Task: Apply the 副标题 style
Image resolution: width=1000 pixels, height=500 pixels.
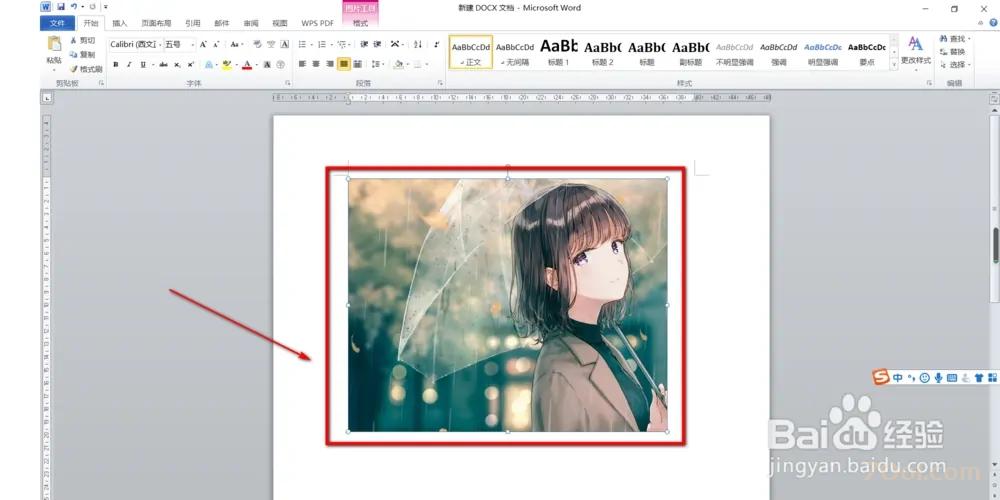Action: (x=691, y=52)
